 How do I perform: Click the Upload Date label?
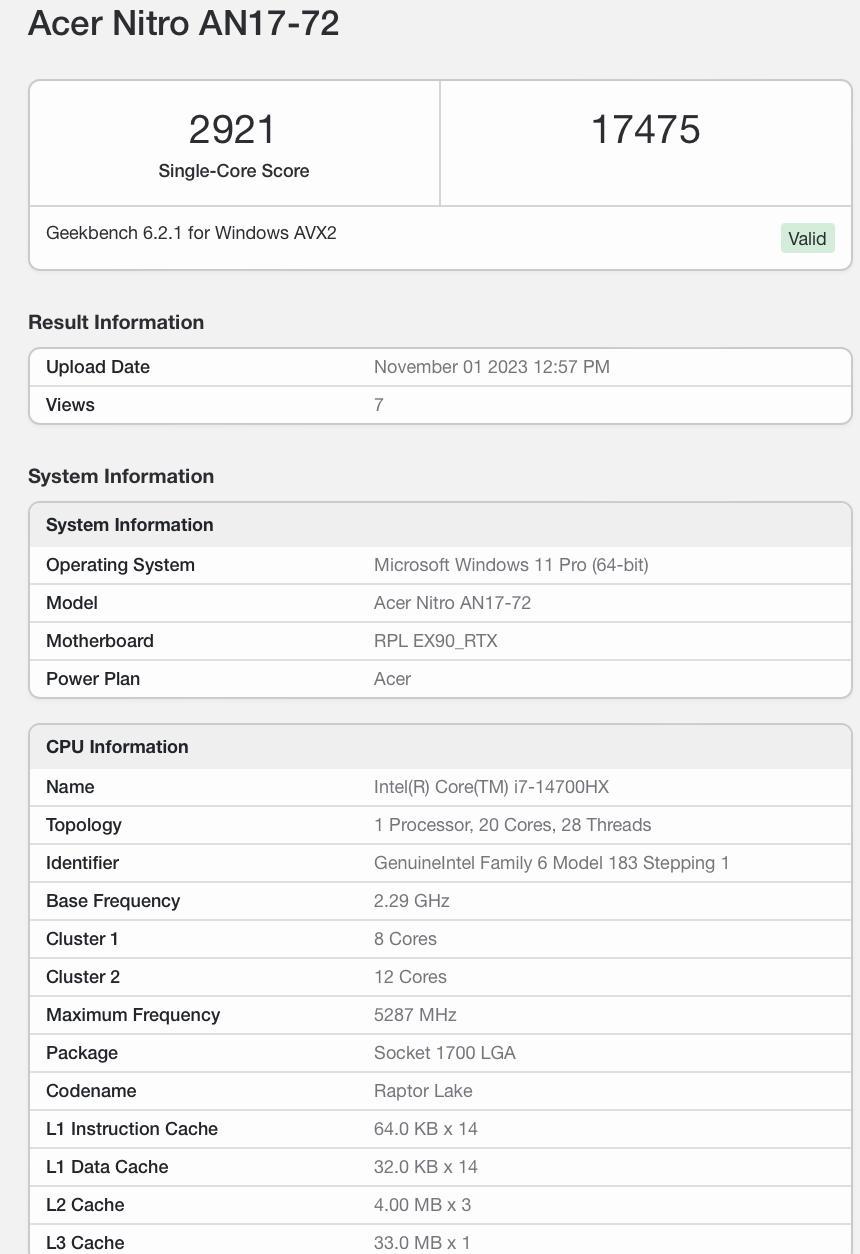pyautogui.click(x=98, y=367)
